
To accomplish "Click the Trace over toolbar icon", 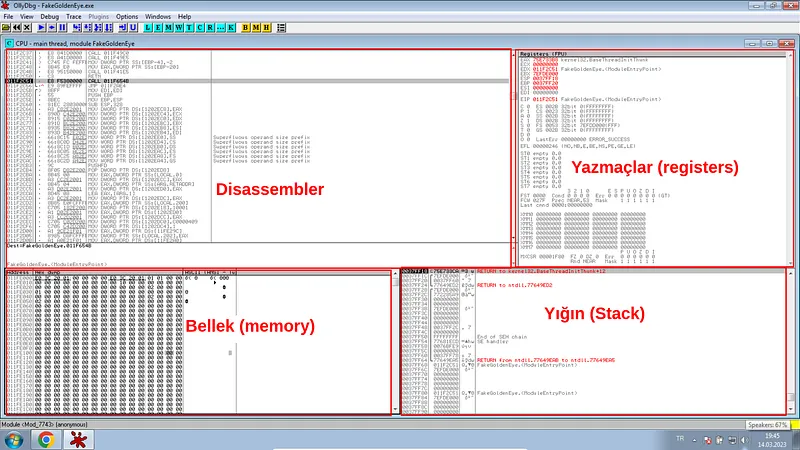I will click(108, 28).
